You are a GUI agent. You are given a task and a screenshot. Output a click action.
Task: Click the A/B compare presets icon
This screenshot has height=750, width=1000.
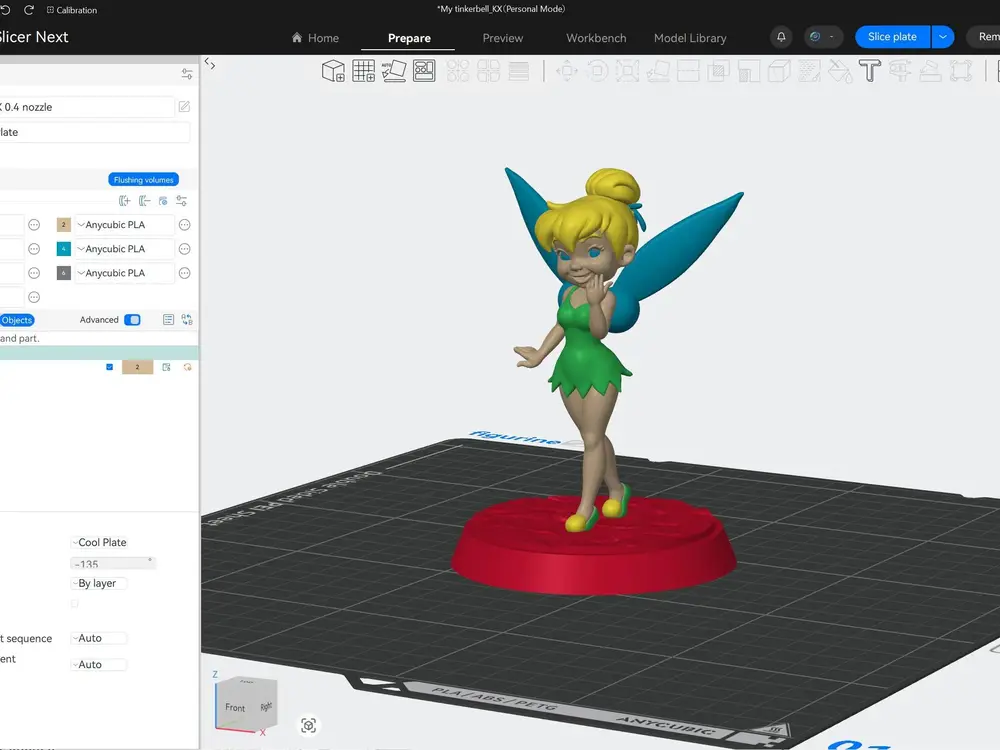tap(187, 320)
